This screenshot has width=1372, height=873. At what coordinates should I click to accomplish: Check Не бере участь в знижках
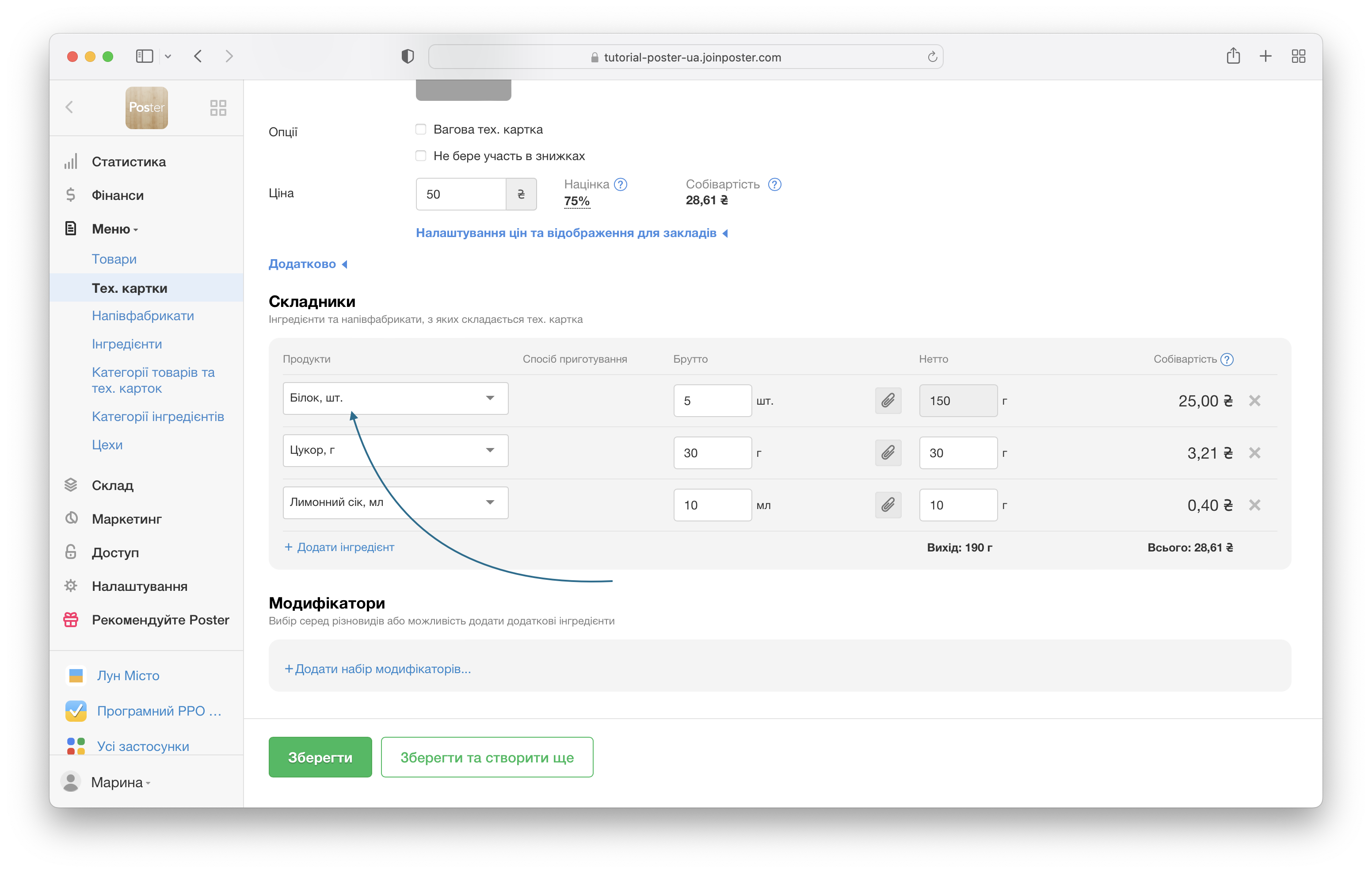tap(421, 156)
